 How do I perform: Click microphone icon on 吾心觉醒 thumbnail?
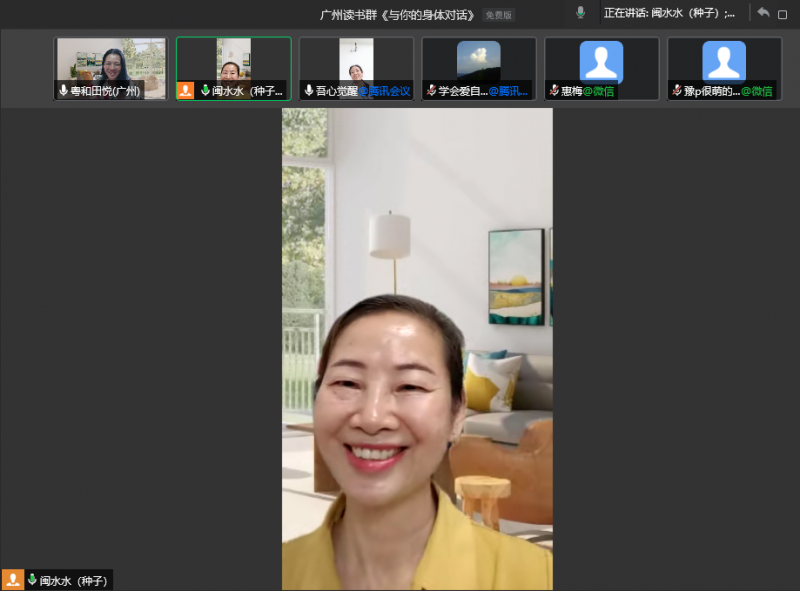point(309,91)
